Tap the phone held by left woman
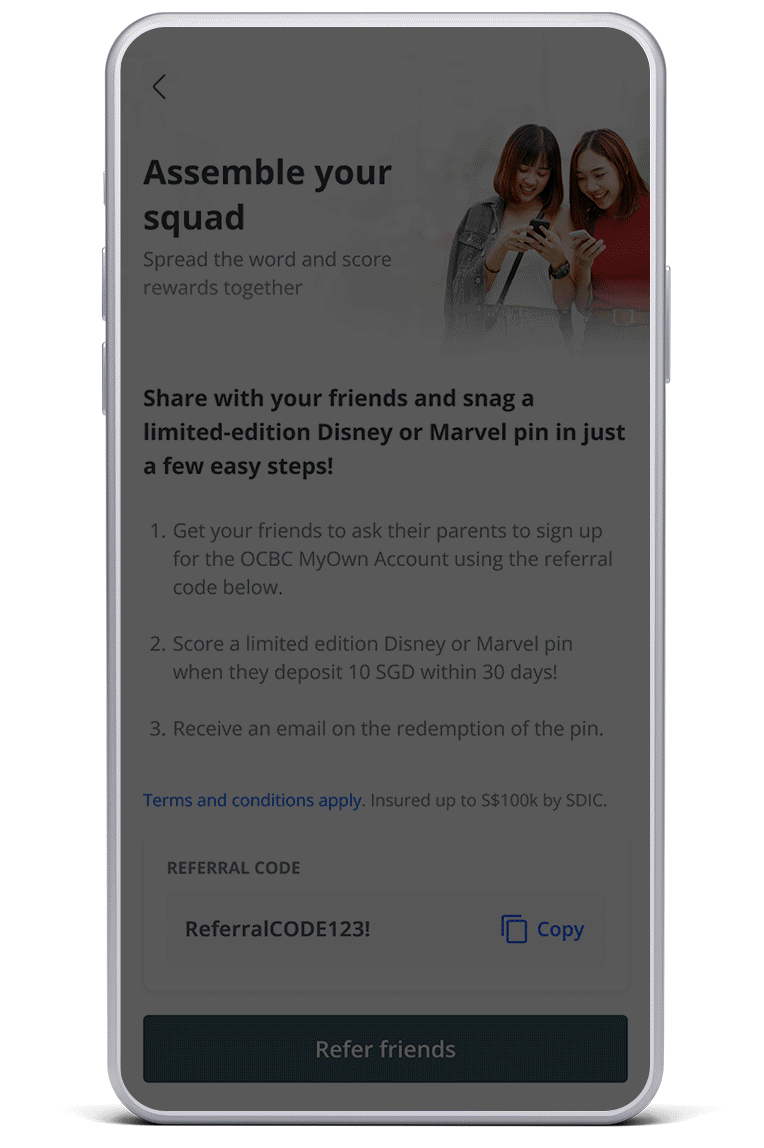This screenshot has height=1148, width=764. (539, 231)
